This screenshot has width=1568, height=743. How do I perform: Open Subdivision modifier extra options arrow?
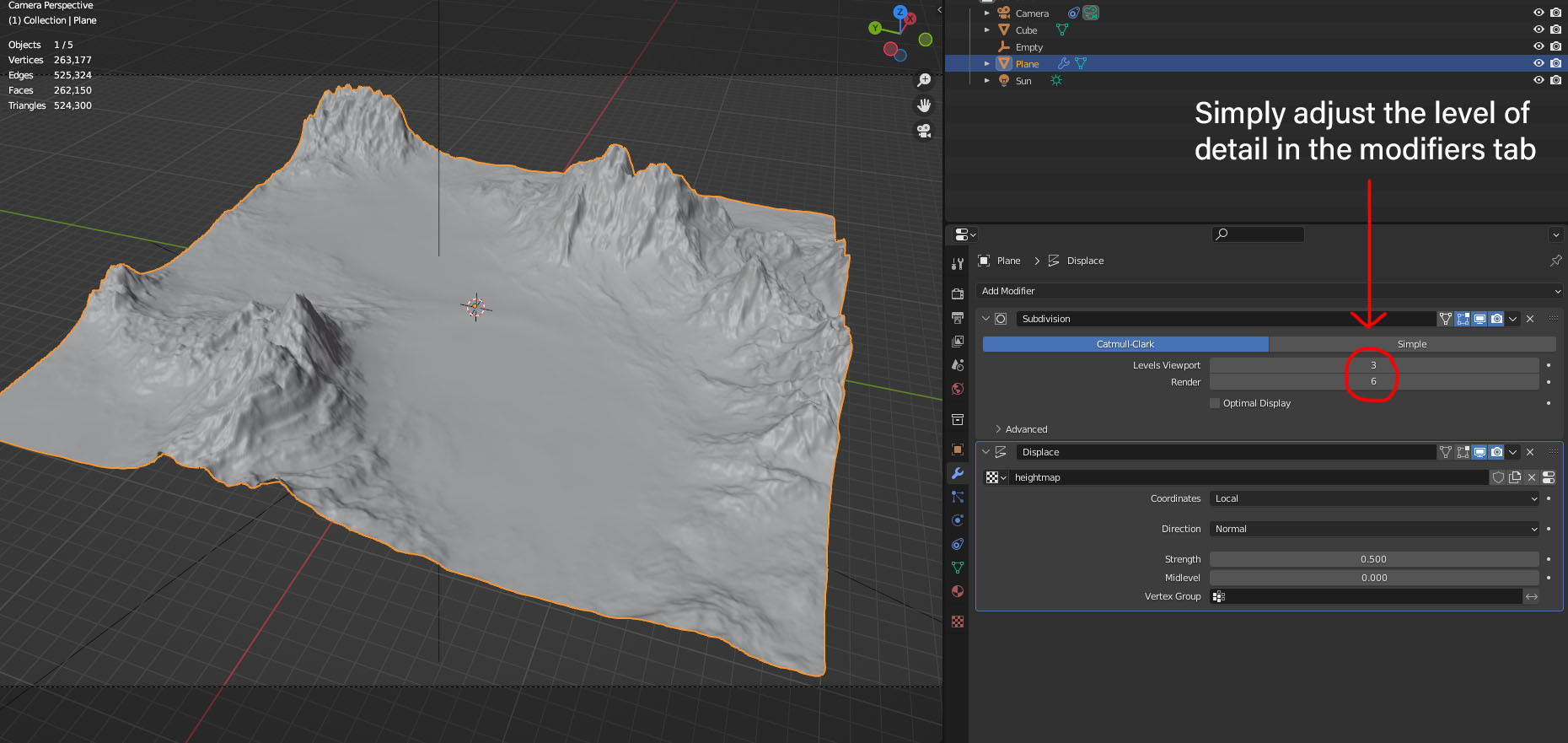click(x=1513, y=319)
